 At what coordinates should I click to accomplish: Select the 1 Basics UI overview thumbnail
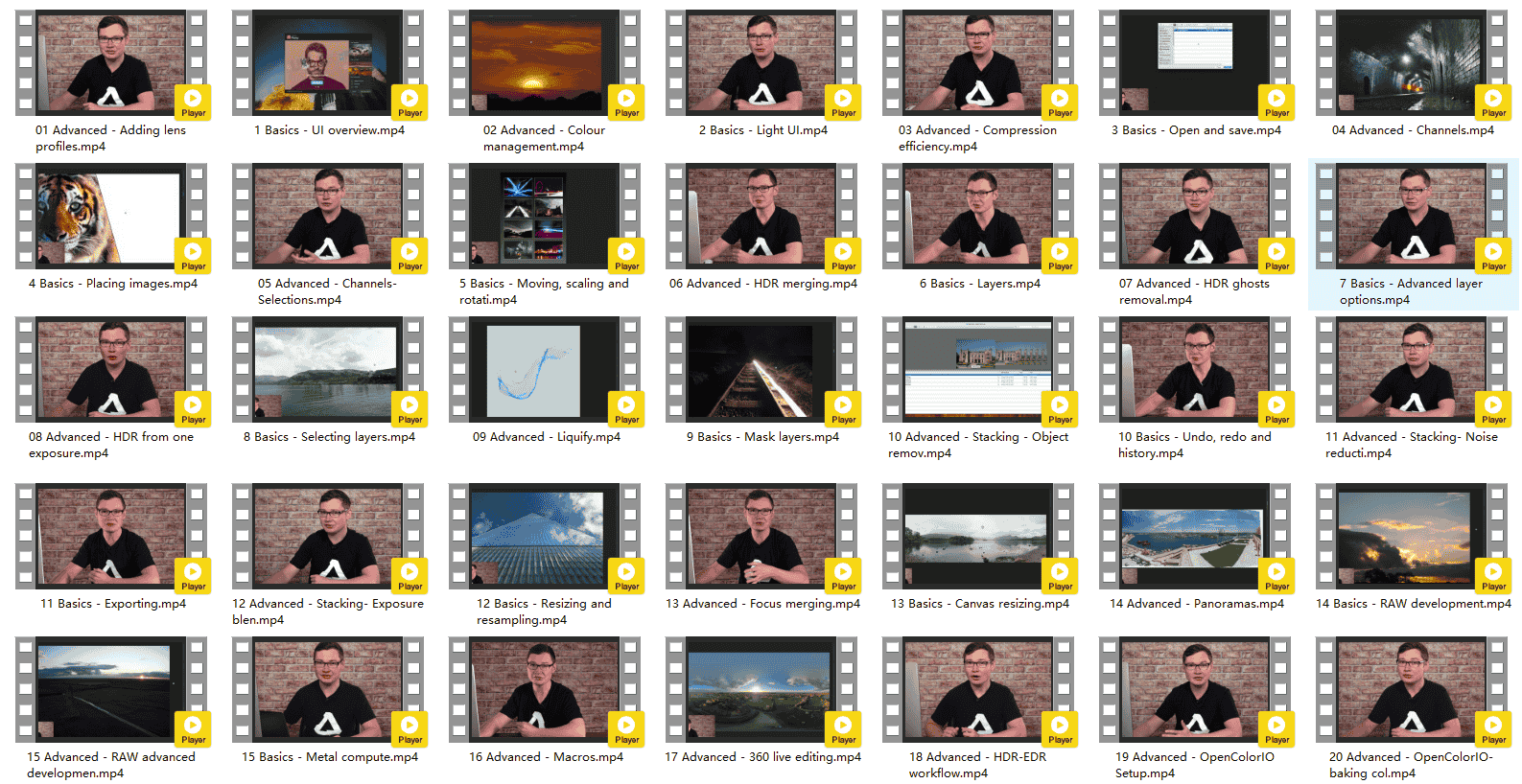(328, 63)
